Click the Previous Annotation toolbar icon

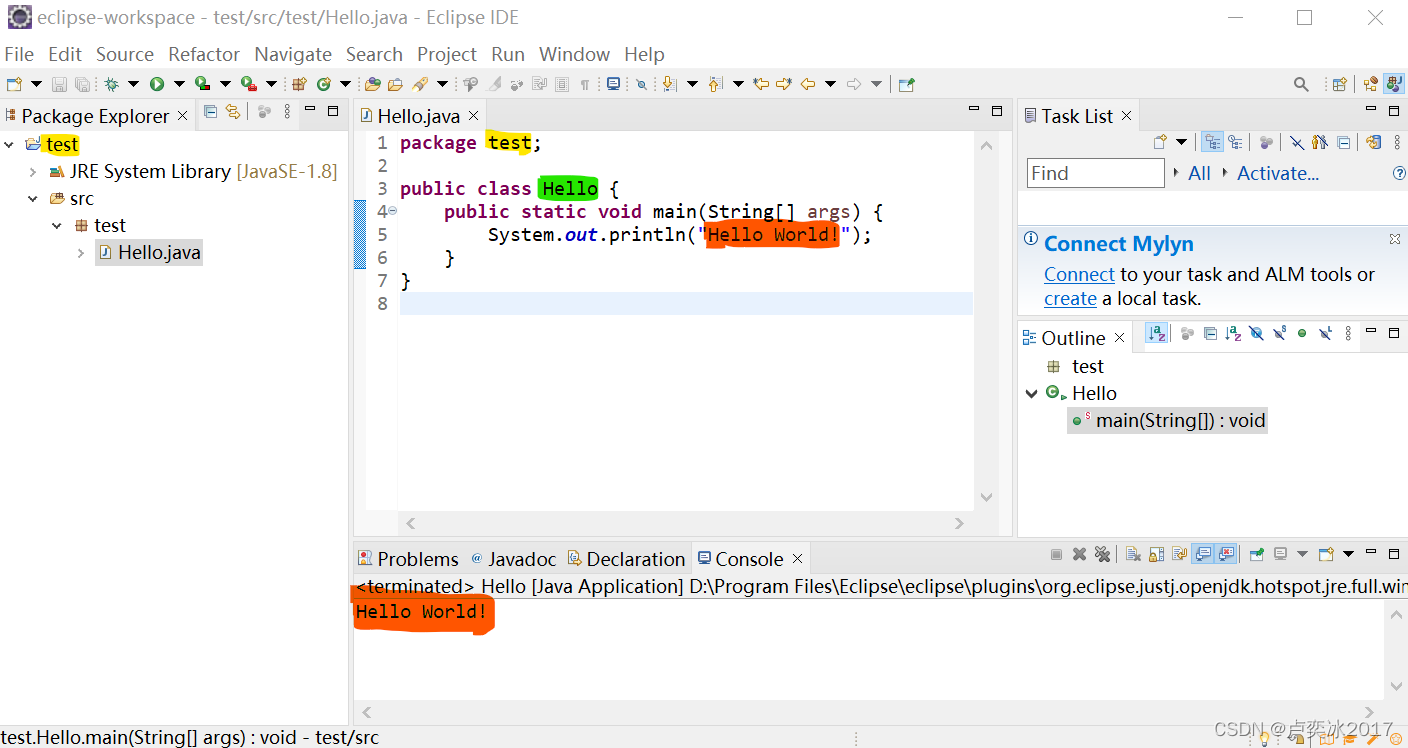coord(715,84)
